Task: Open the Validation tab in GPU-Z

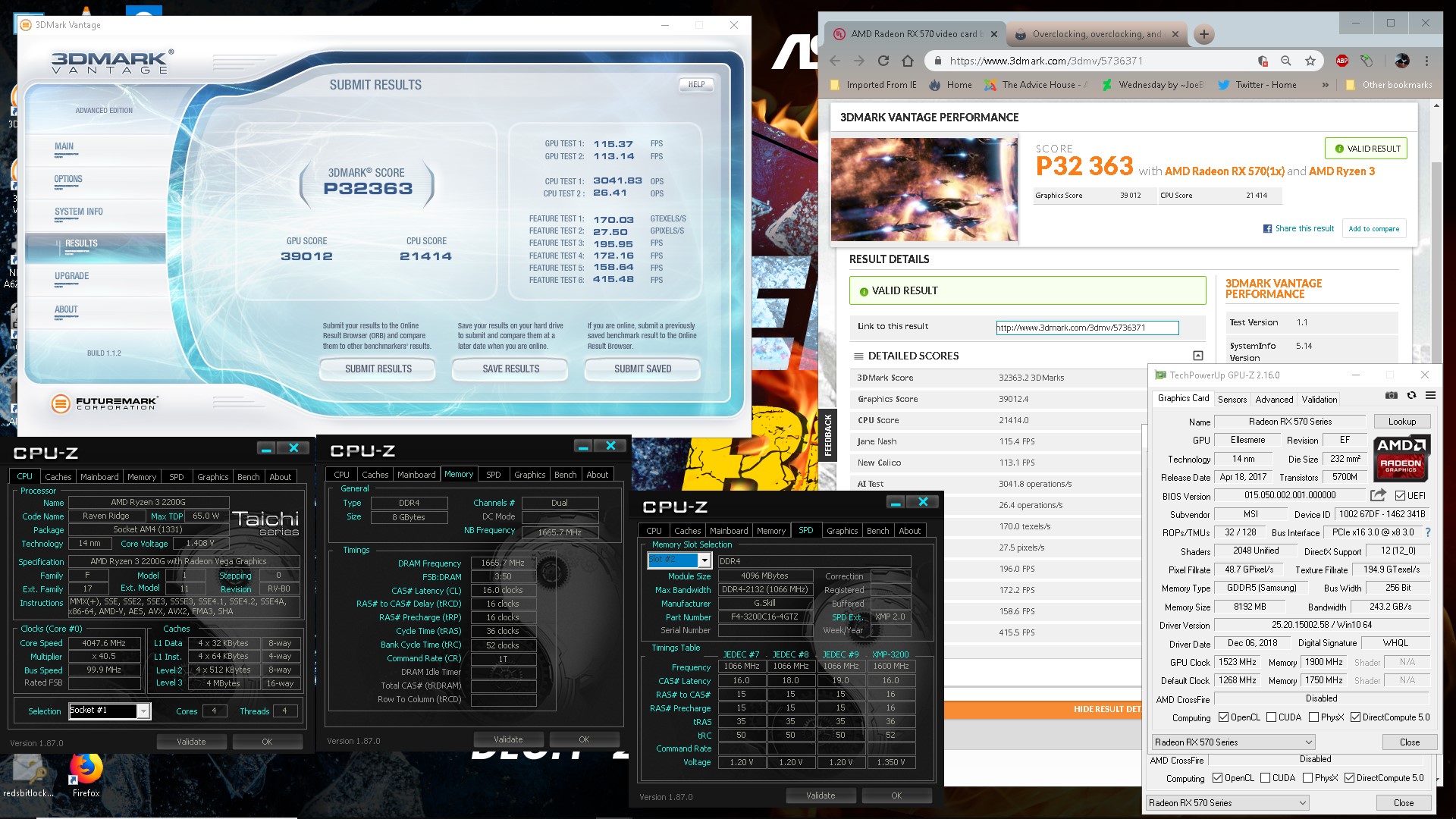Action: 1319,399
